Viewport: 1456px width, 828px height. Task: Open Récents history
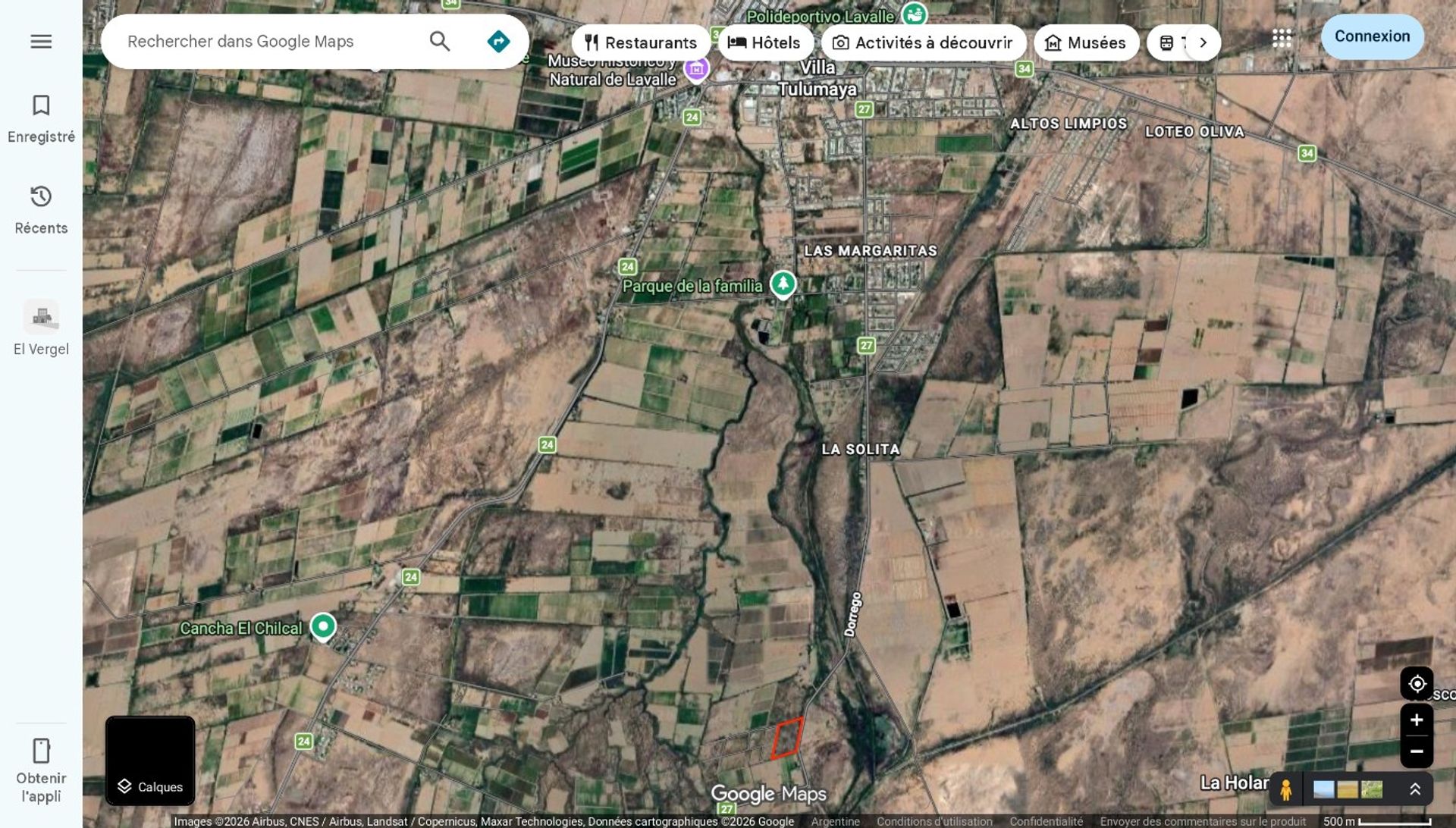pos(41,209)
